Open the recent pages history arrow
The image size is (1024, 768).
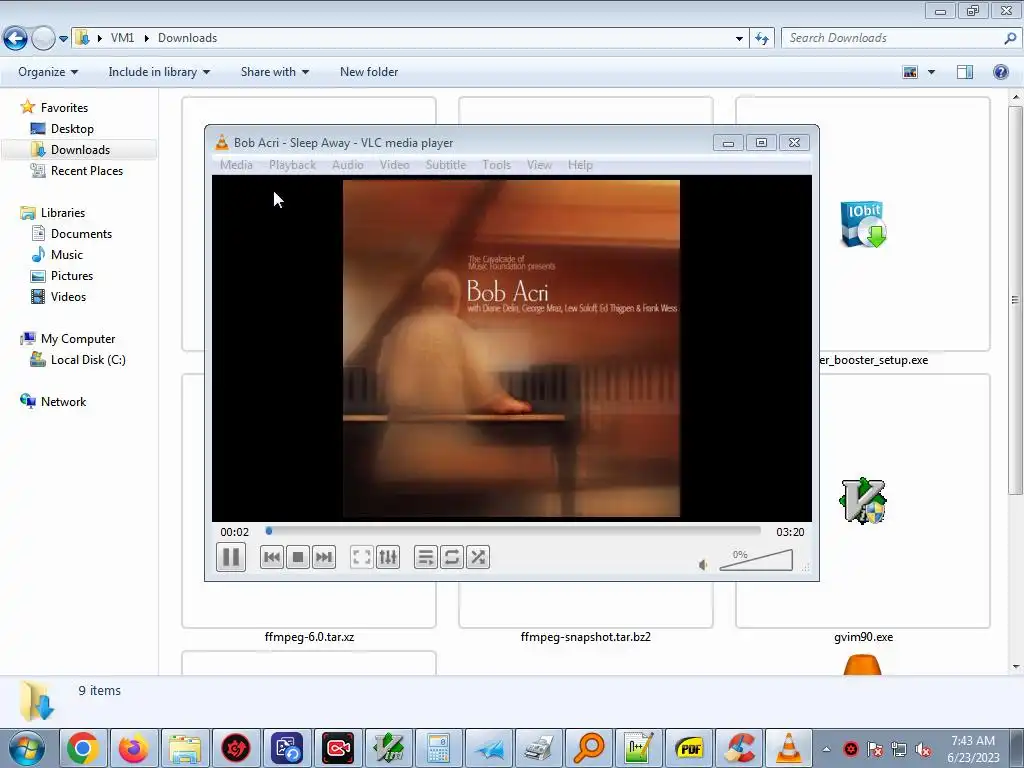pos(63,39)
